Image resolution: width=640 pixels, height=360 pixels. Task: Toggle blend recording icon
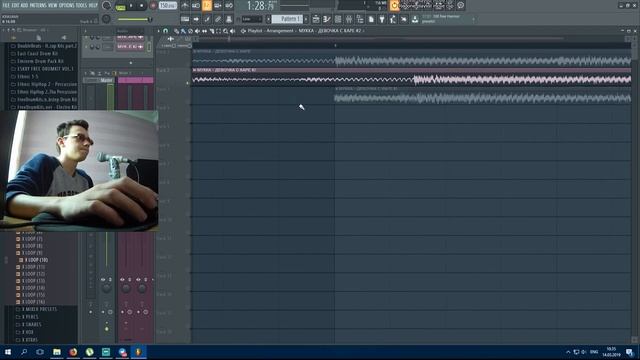point(218,6)
